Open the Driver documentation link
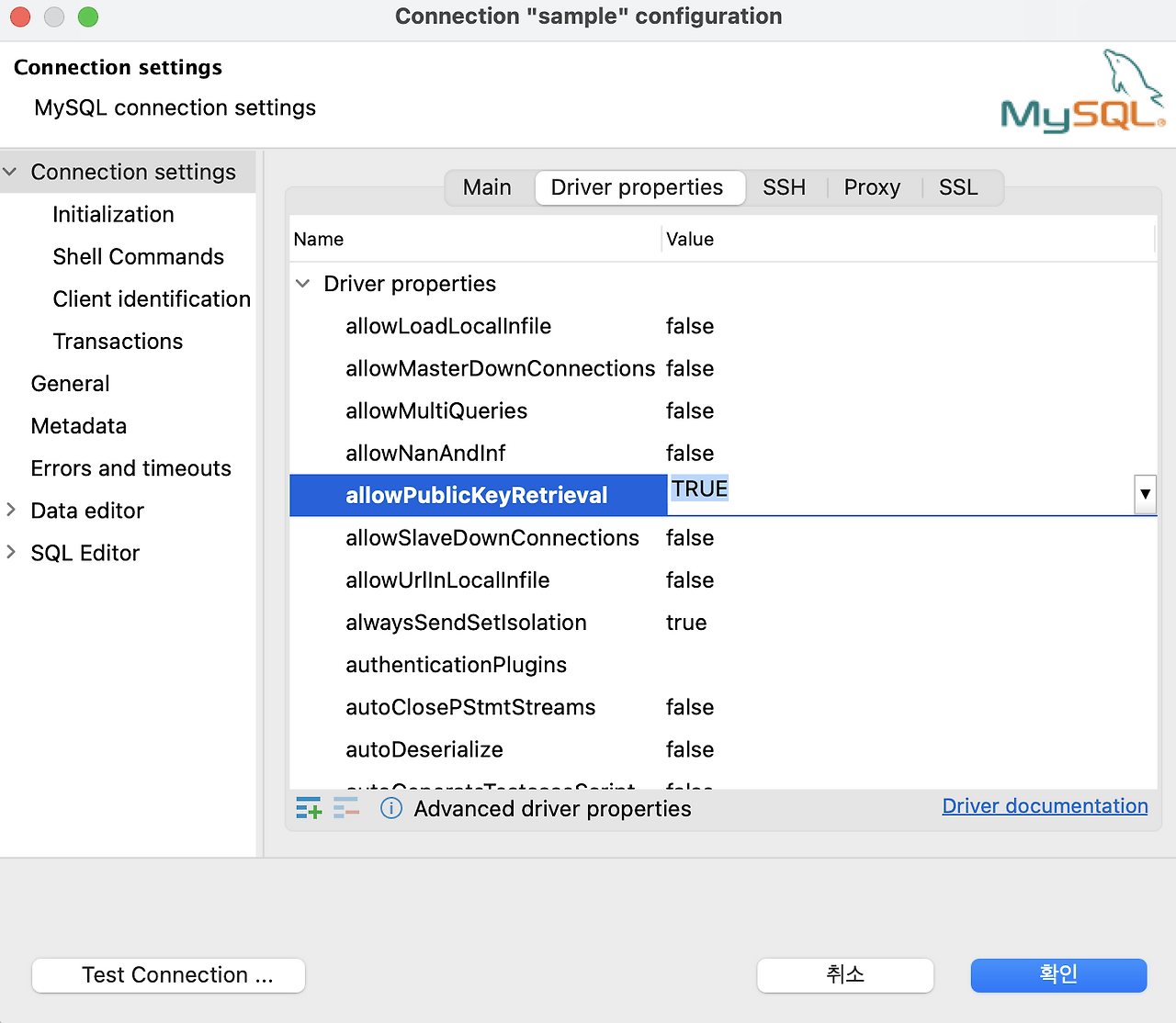The image size is (1176, 1023). click(x=1045, y=805)
